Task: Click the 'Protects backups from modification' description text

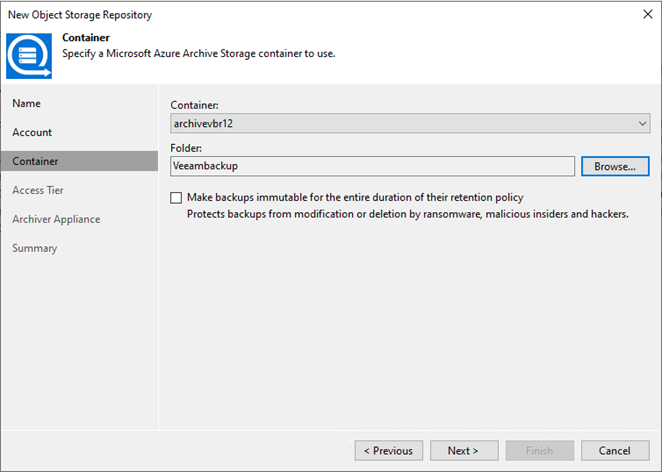Action: 407,214
